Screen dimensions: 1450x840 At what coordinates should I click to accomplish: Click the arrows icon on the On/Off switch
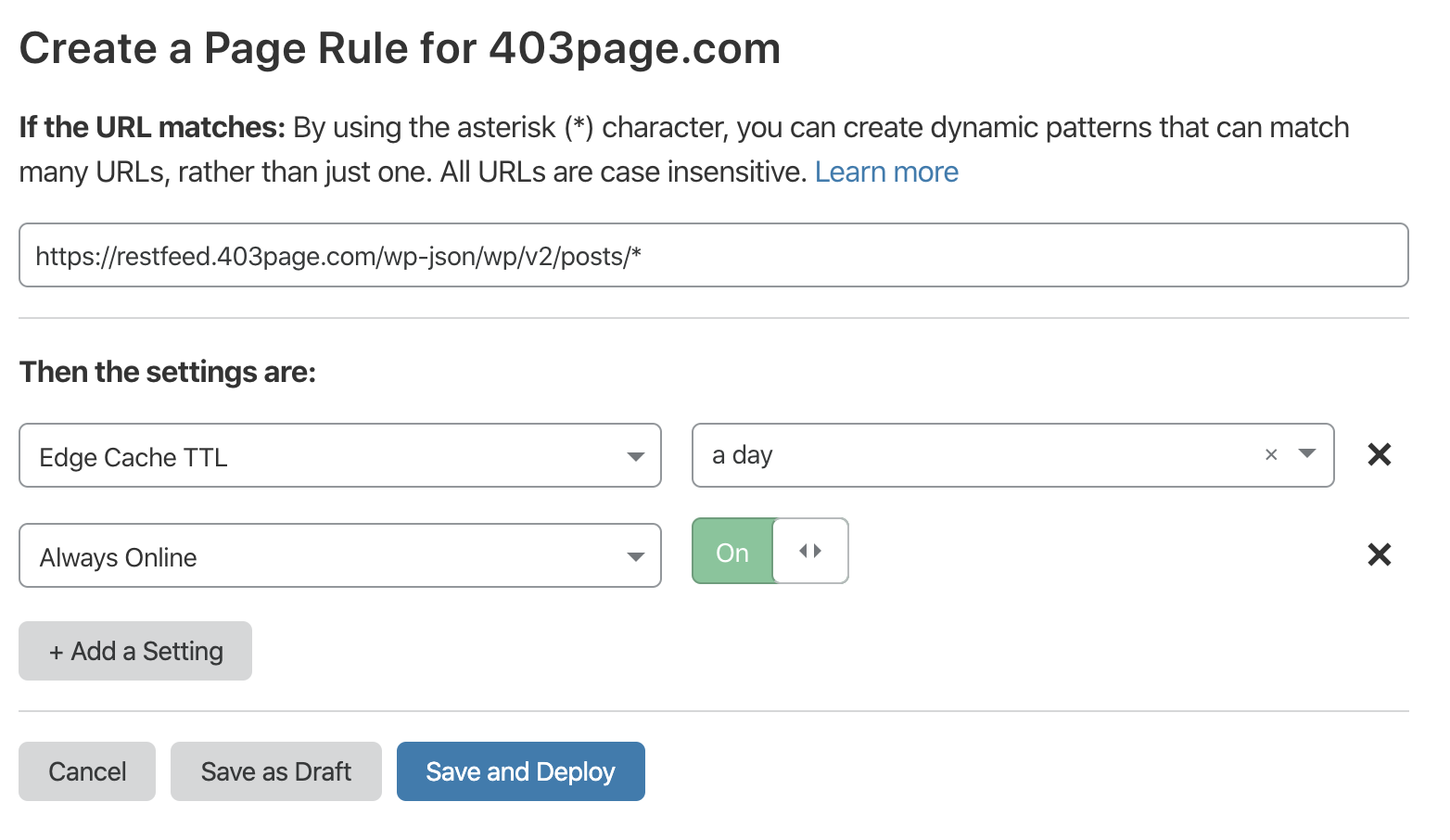pos(809,551)
